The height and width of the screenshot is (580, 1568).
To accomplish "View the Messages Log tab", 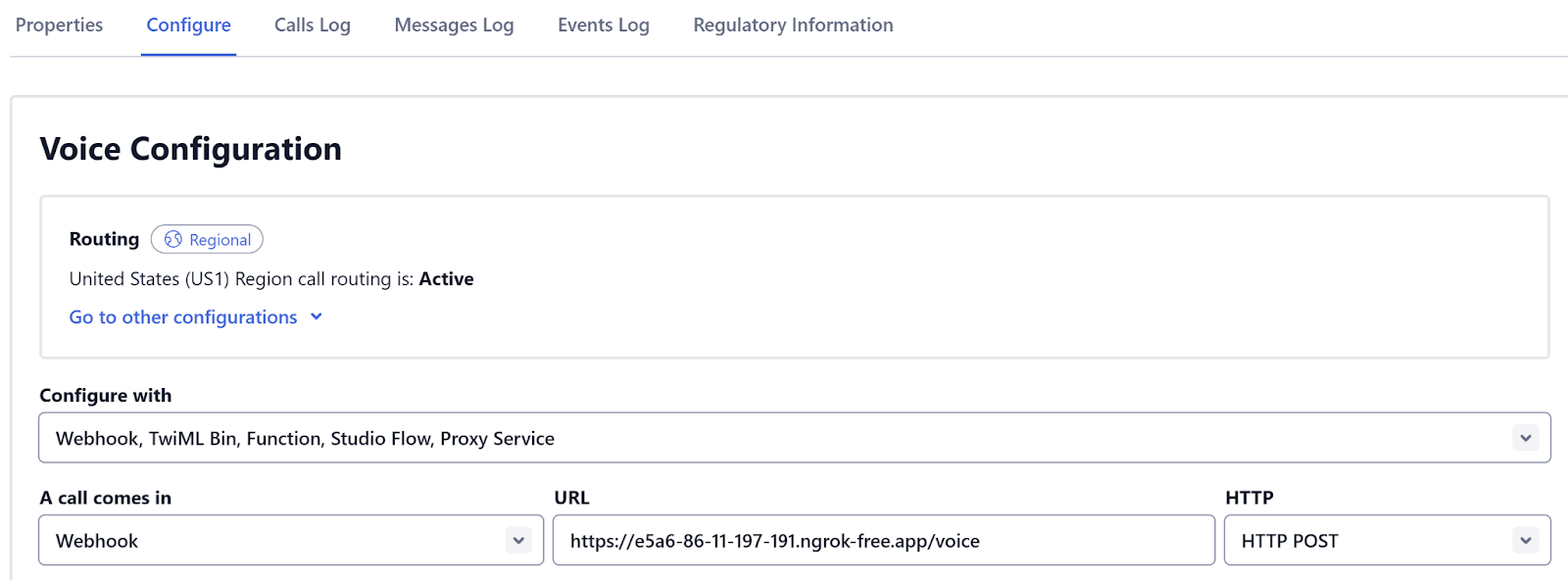I will (454, 25).
